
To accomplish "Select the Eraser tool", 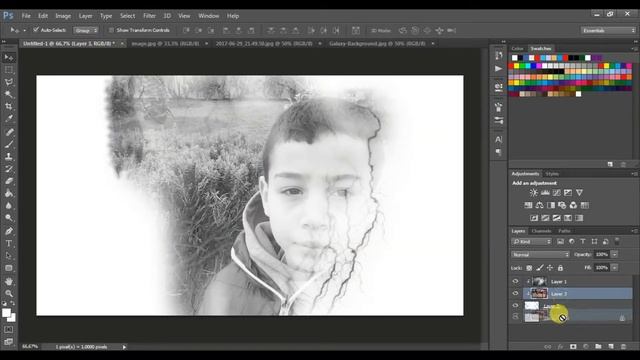I will [x=9, y=181].
